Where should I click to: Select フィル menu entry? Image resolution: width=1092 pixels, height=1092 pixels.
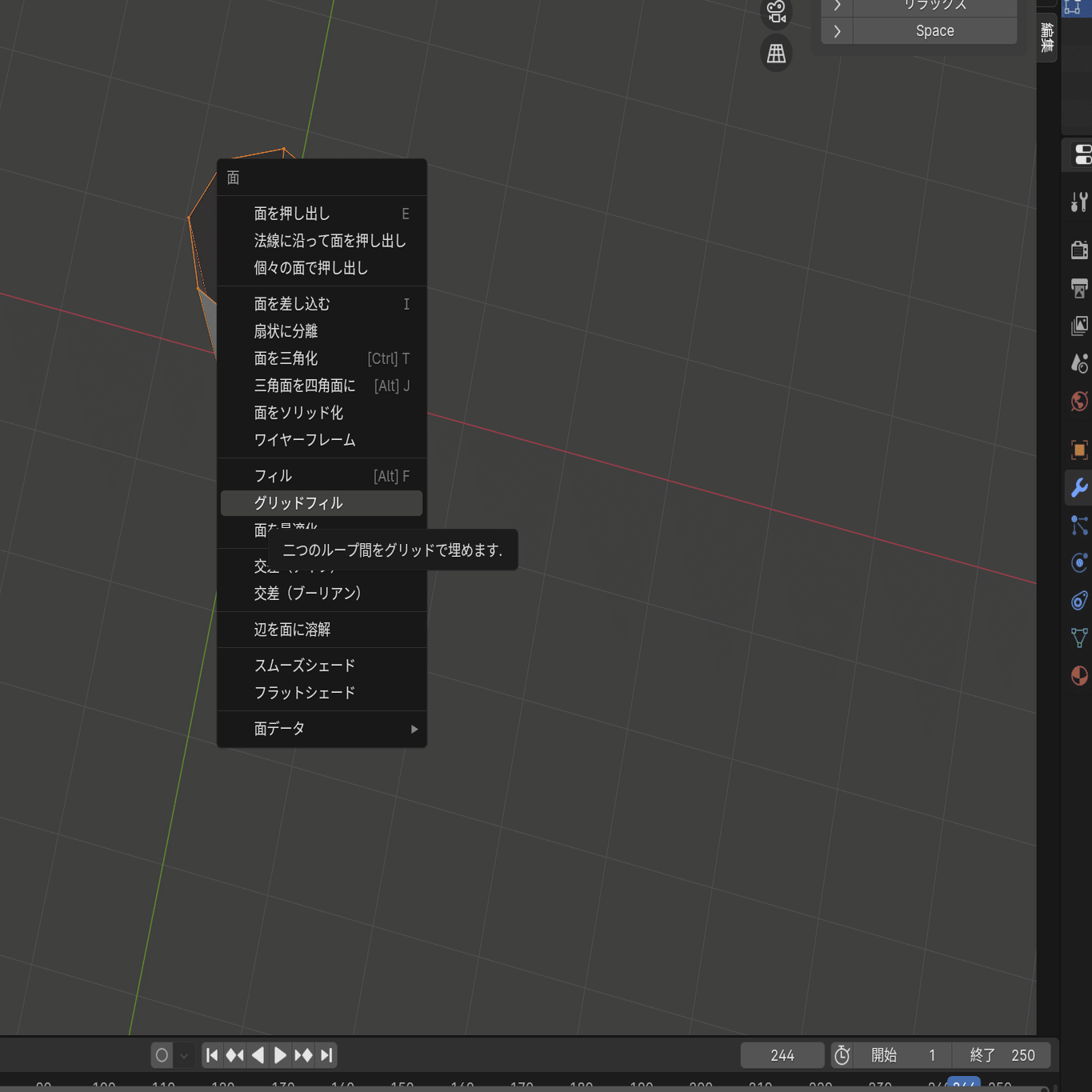click(x=322, y=476)
